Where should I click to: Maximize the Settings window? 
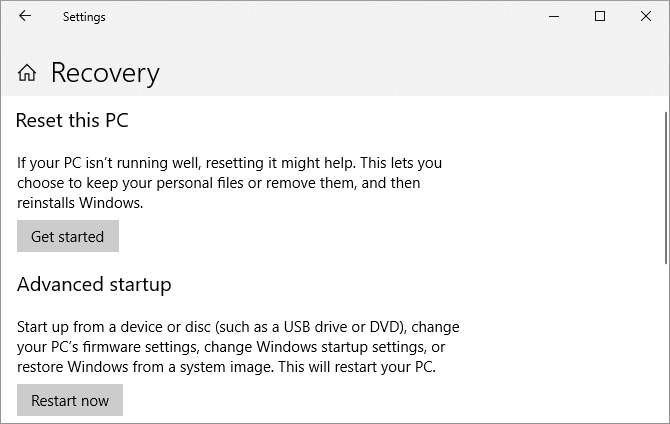coord(600,16)
